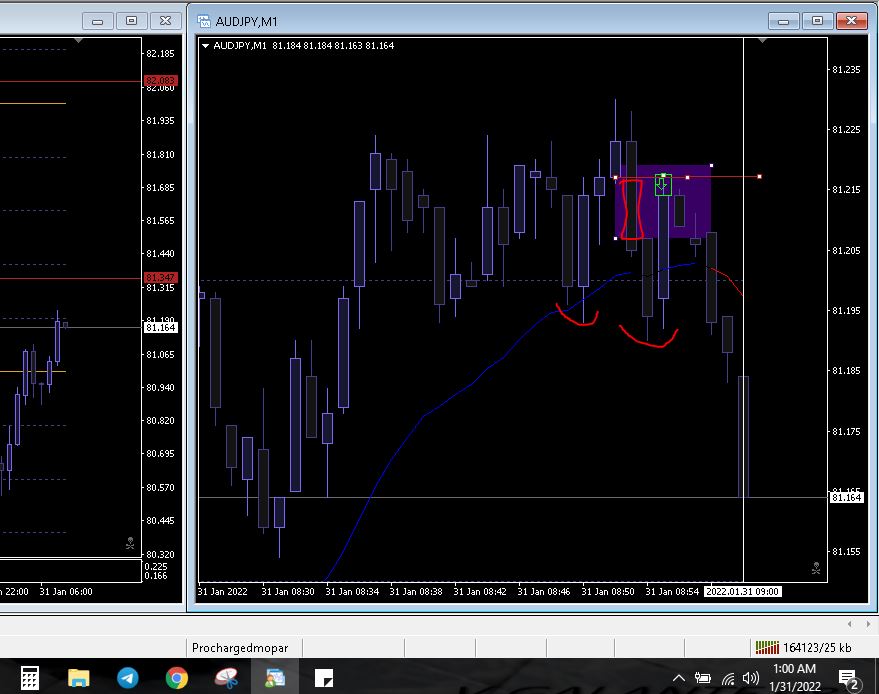Show hidden system tray icons
This screenshot has height=694, width=879.
coord(678,678)
